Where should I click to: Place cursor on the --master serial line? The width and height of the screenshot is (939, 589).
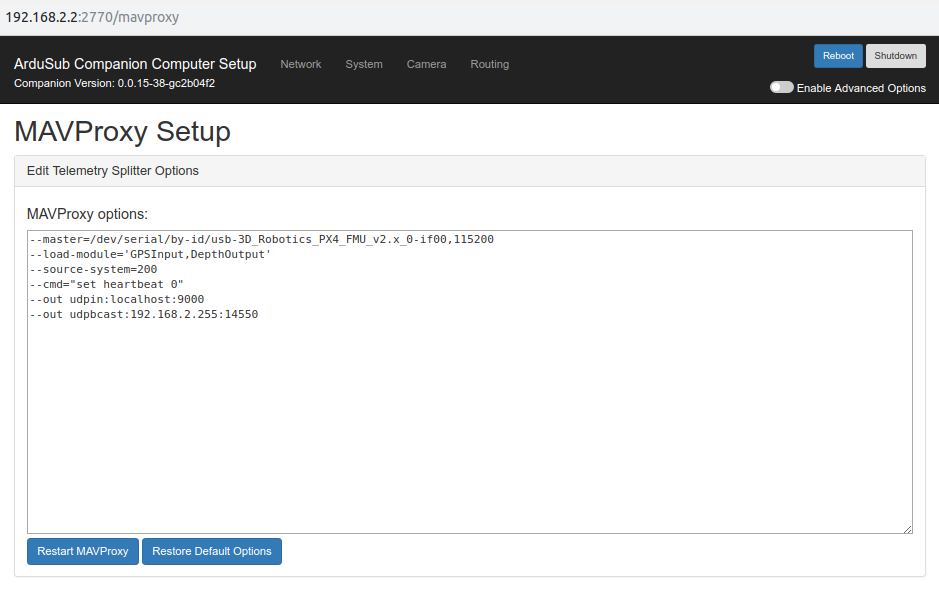pos(262,239)
